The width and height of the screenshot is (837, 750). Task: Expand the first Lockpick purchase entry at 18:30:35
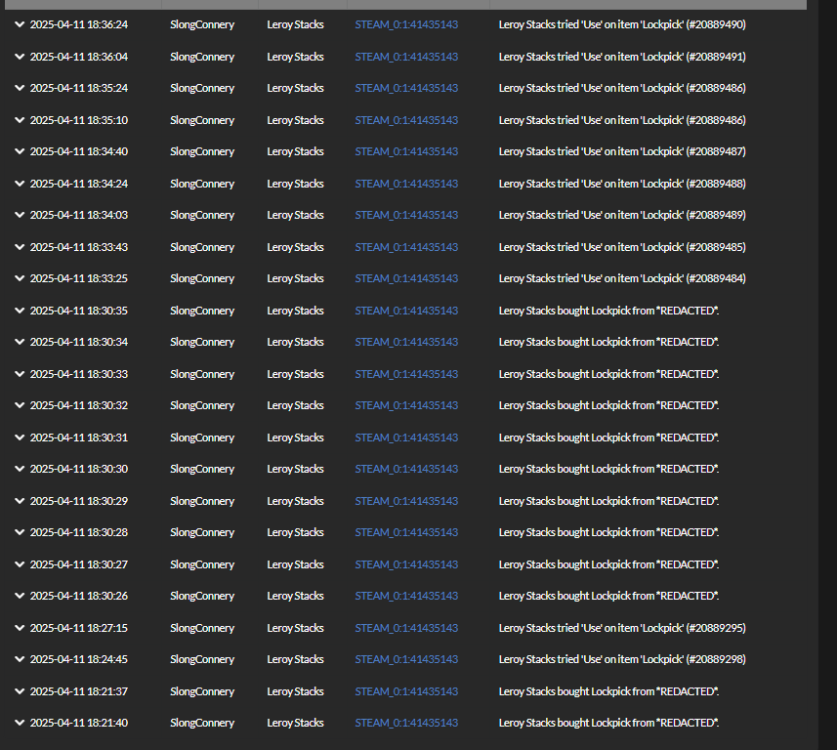(x=20, y=310)
